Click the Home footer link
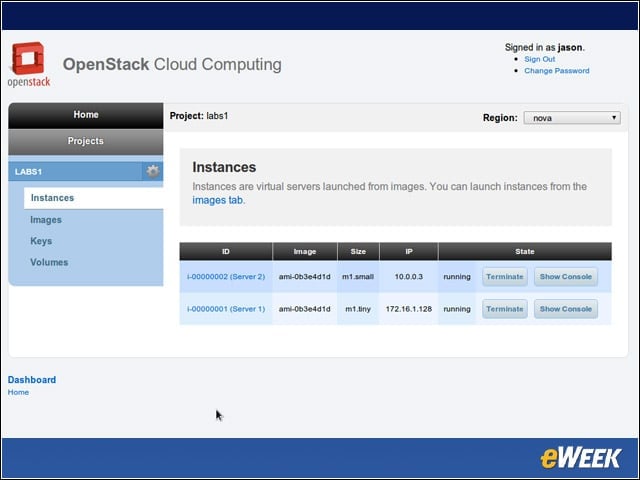This screenshot has height=480, width=640. [18, 392]
